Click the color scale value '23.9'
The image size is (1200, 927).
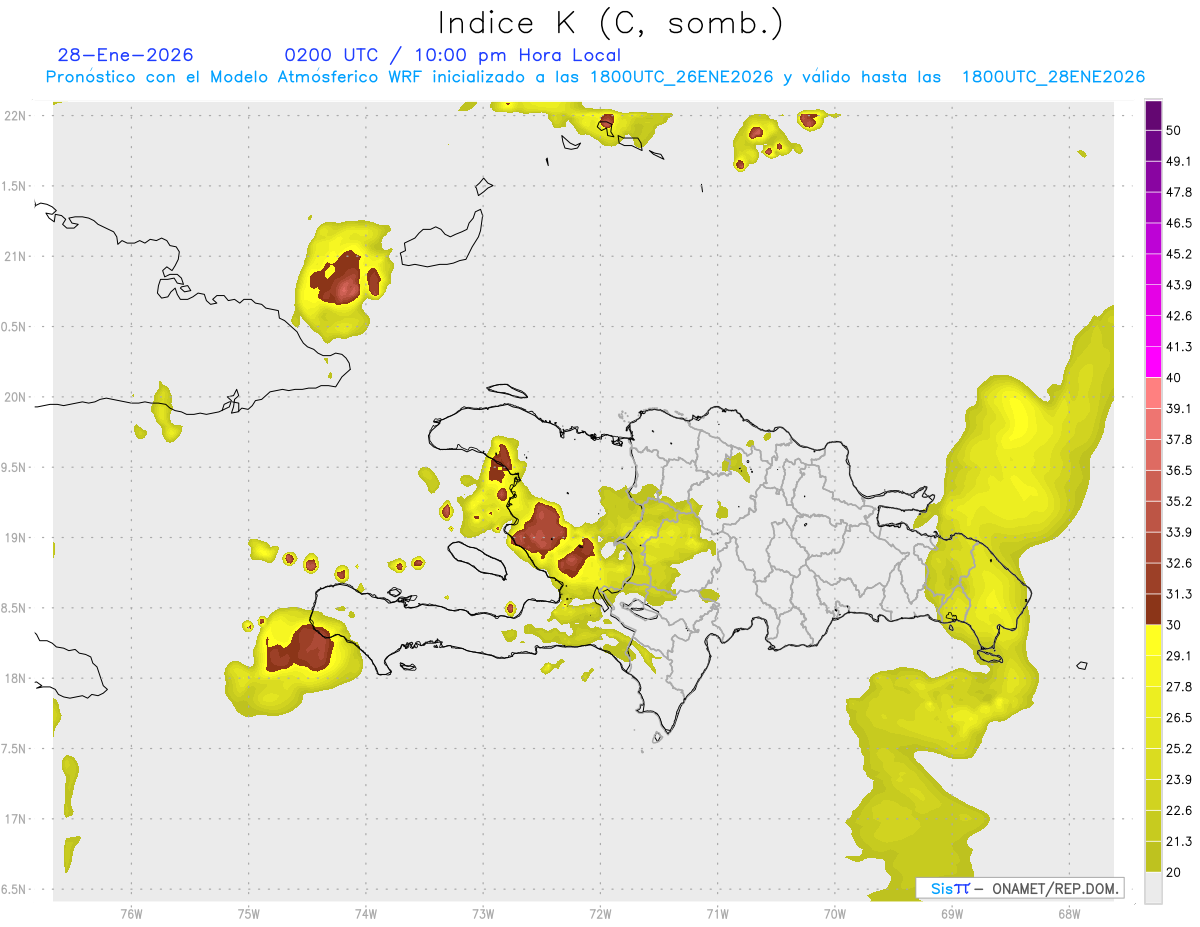tap(1178, 779)
